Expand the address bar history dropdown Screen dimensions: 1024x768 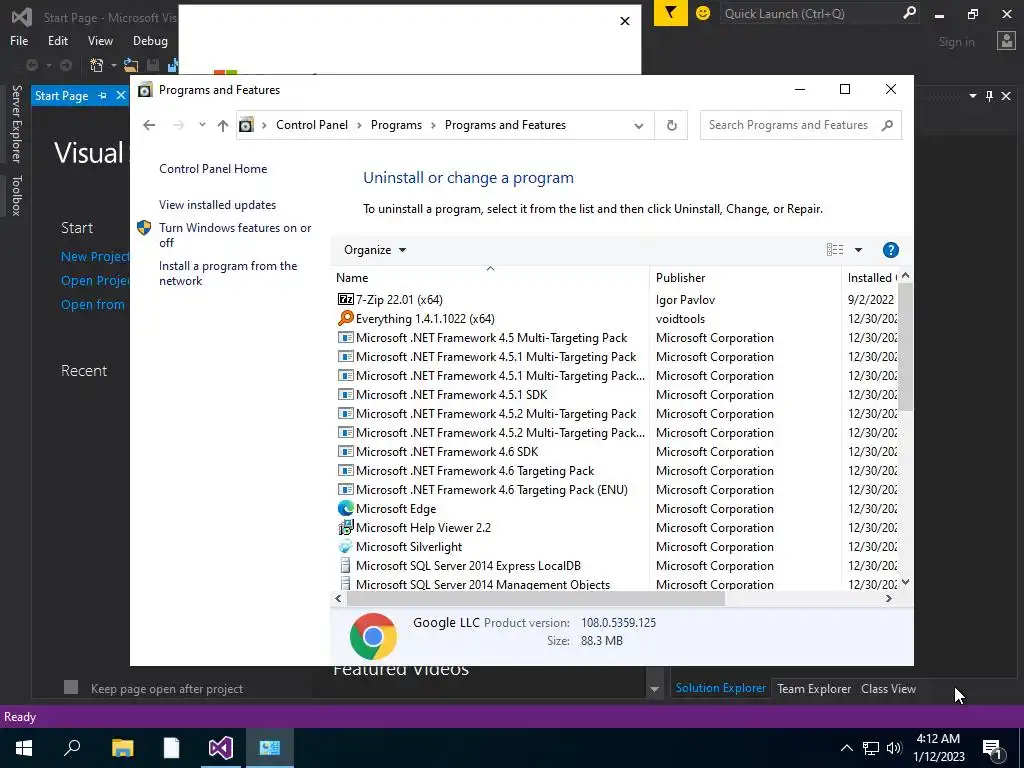coord(639,125)
